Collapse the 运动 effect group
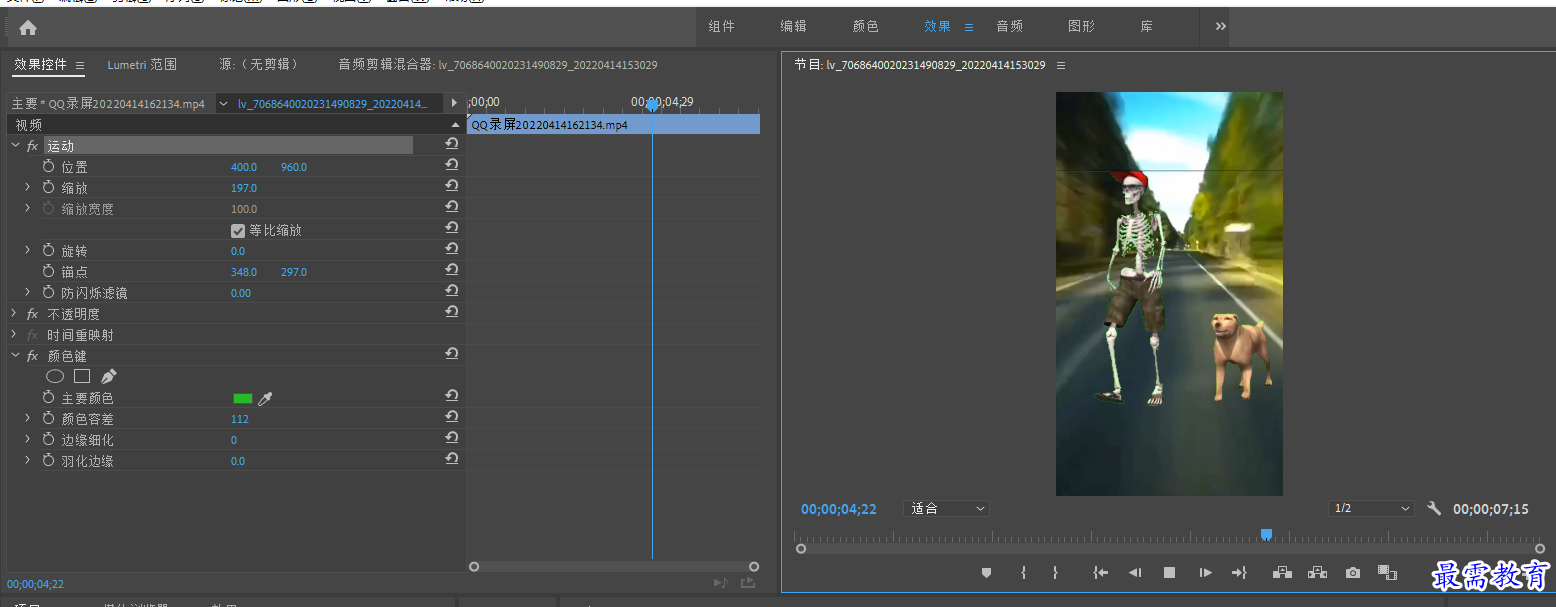 (15, 146)
